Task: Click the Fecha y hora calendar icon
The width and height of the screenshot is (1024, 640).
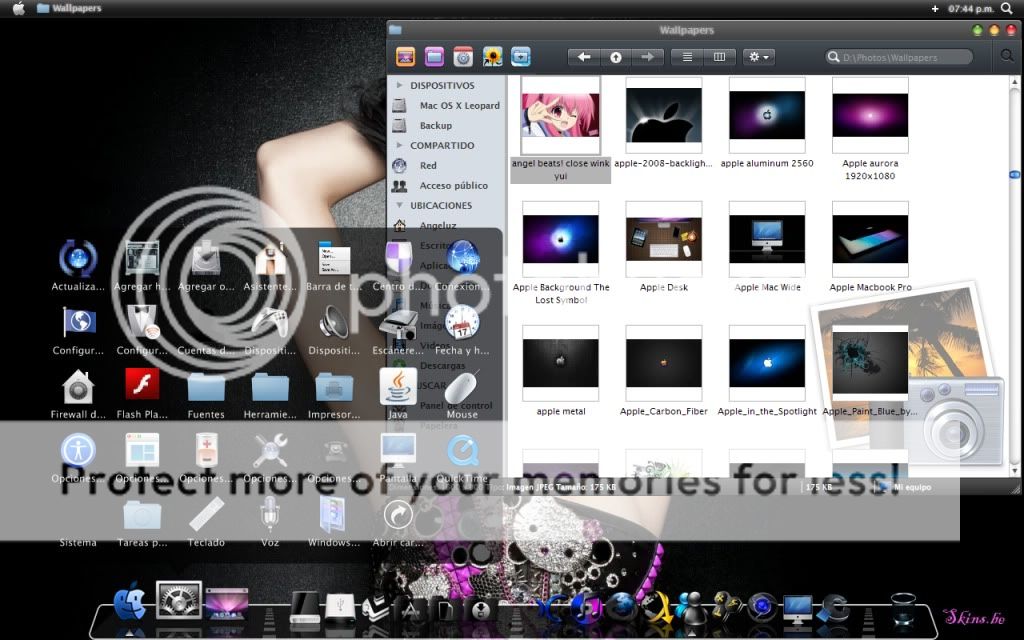Action: (x=462, y=323)
